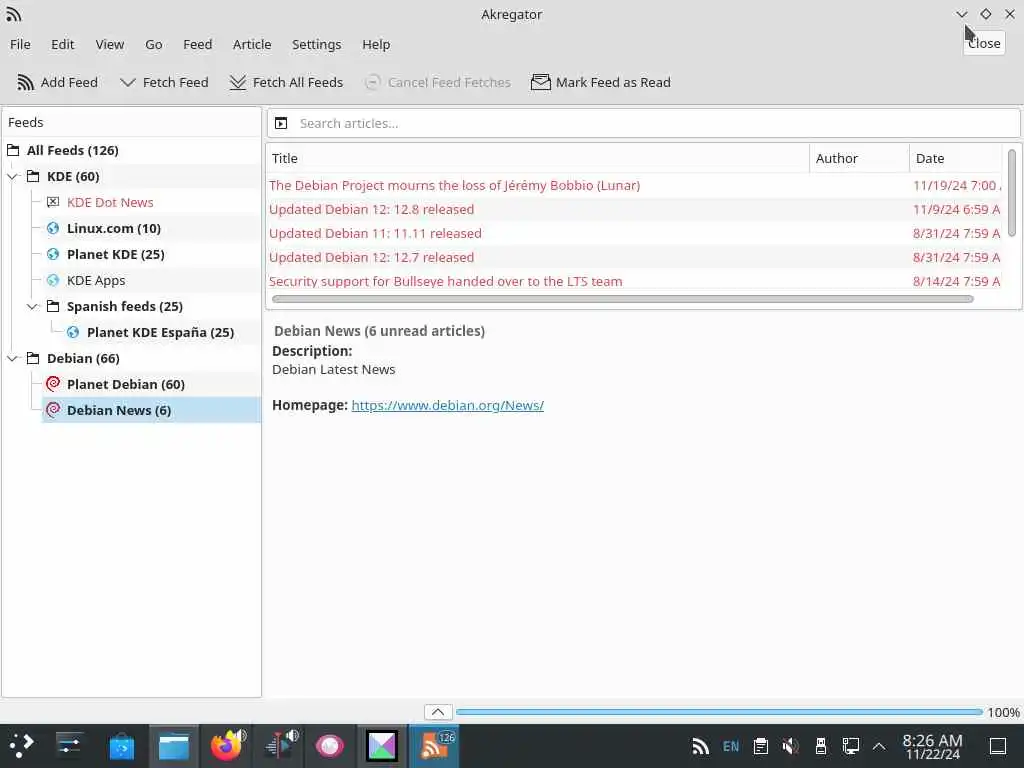
Task: Open the debian.org/News homepage link
Action: point(447,406)
